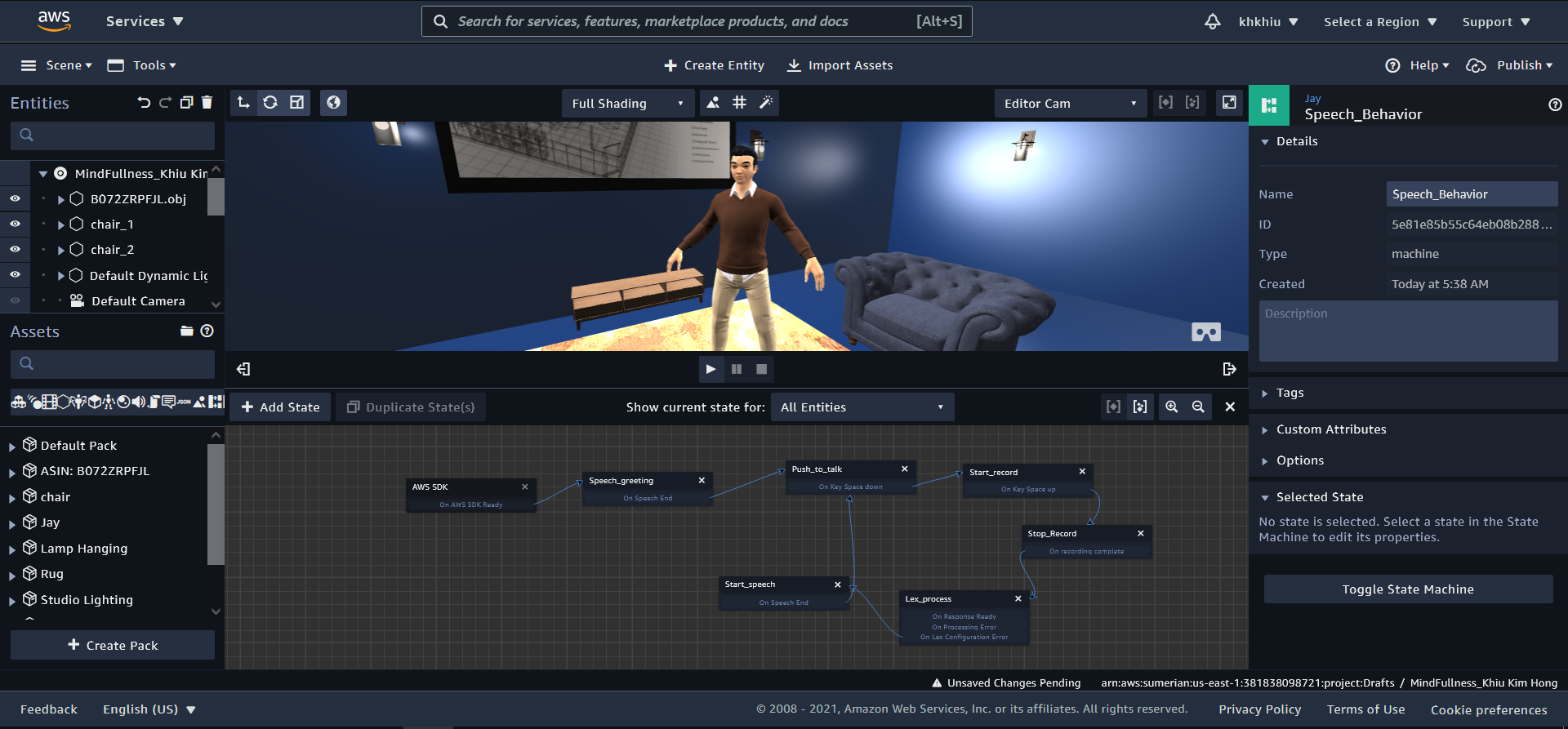Open inspector help icon next to Speech_Behavior
1568x729 pixels.
click(1555, 104)
